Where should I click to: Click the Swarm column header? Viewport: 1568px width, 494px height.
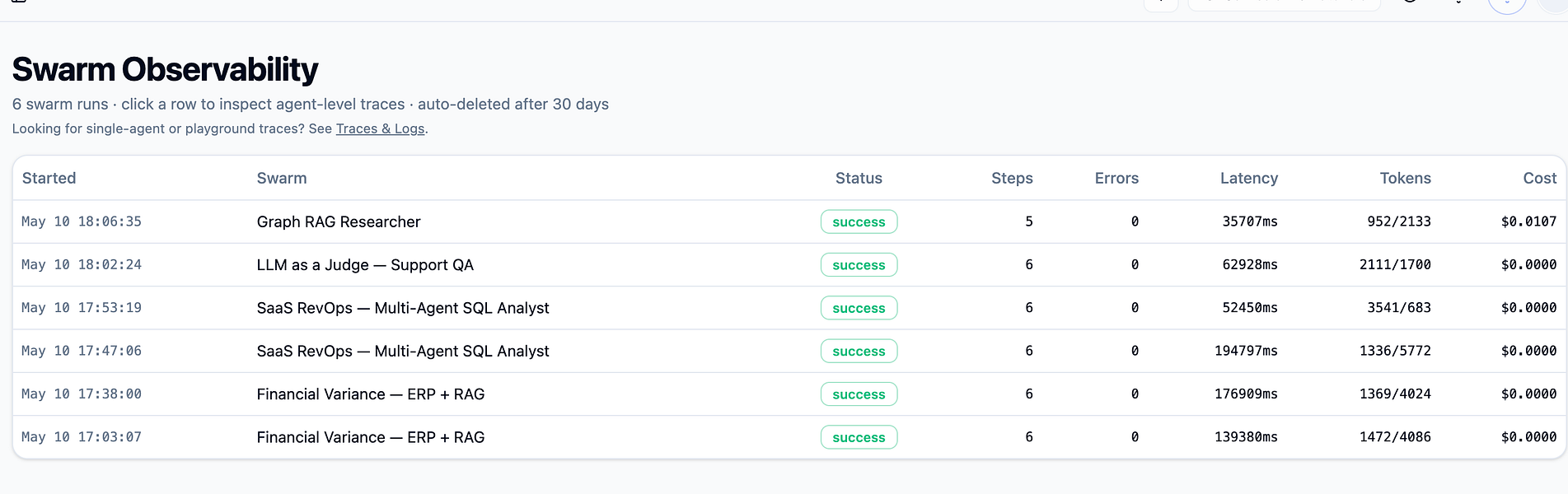tap(282, 178)
